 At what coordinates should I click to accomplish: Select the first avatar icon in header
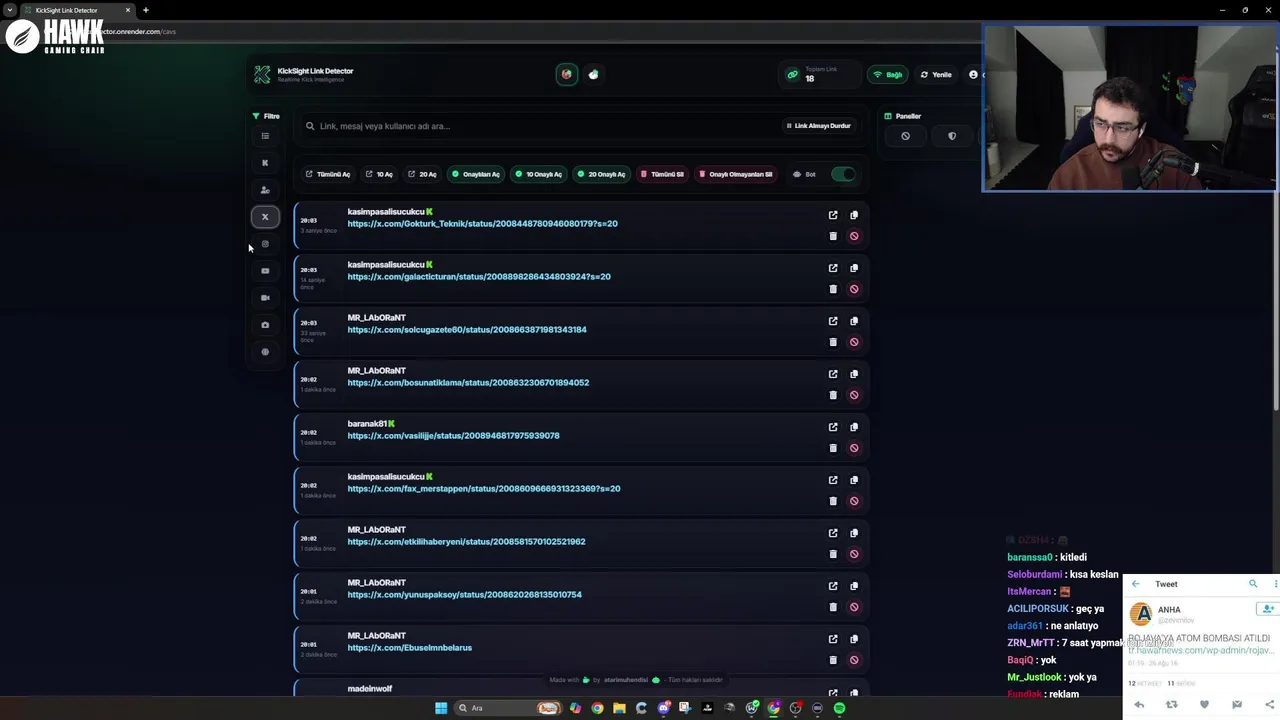click(x=567, y=74)
